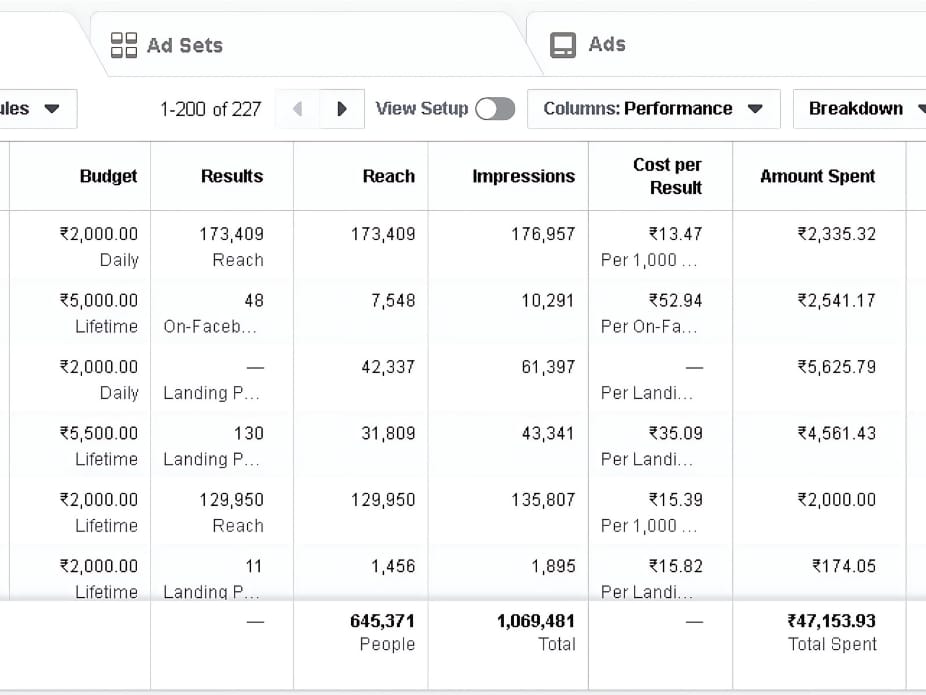This screenshot has height=695, width=926.
Task: Click the results value 48
Action: coord(254,301)
